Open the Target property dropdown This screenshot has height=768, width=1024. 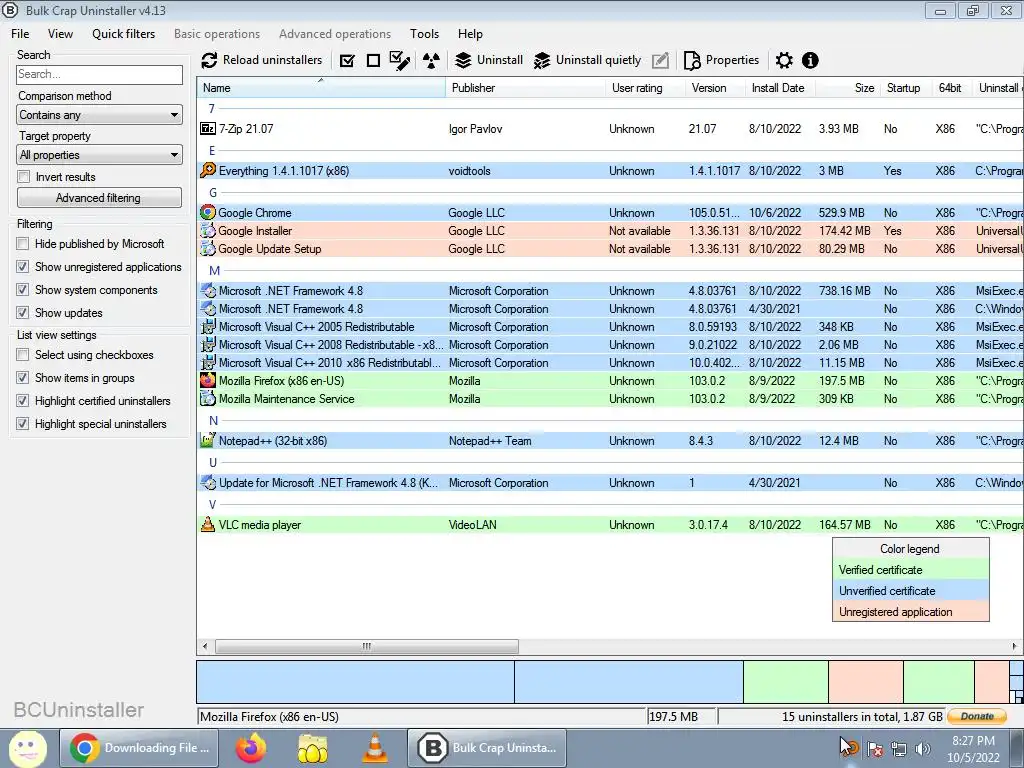[99, 155]
